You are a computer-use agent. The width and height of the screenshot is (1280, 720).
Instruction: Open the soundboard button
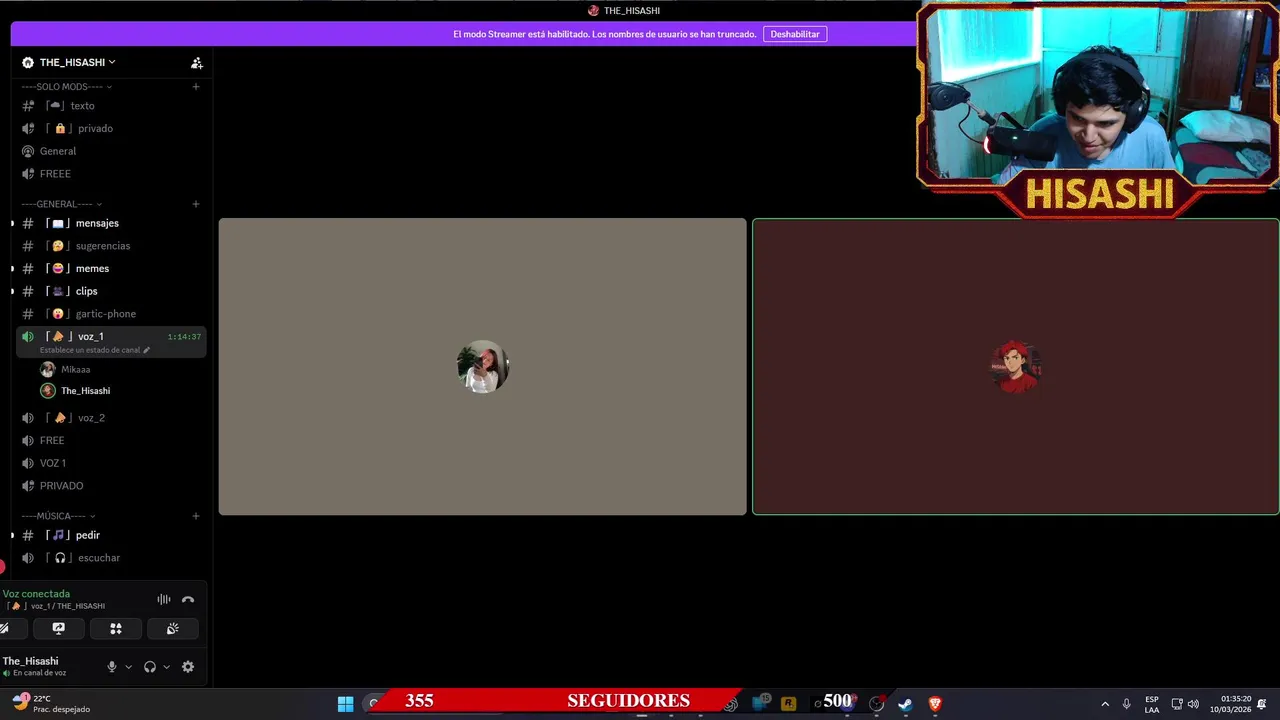(x=173, y=629)
